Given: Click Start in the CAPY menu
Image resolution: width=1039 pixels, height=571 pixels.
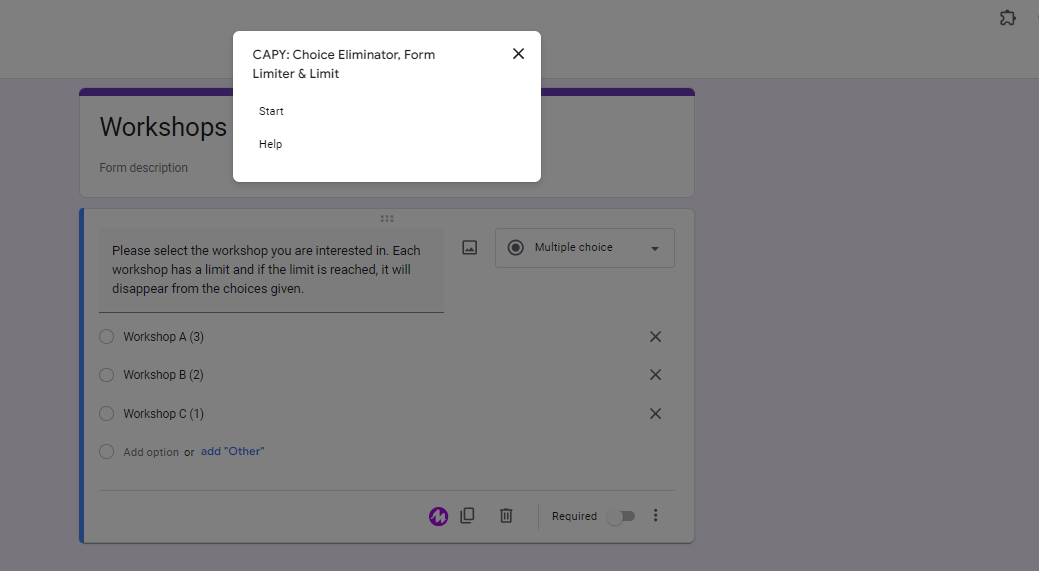Looking at the screenshot, I should (271, 111).
